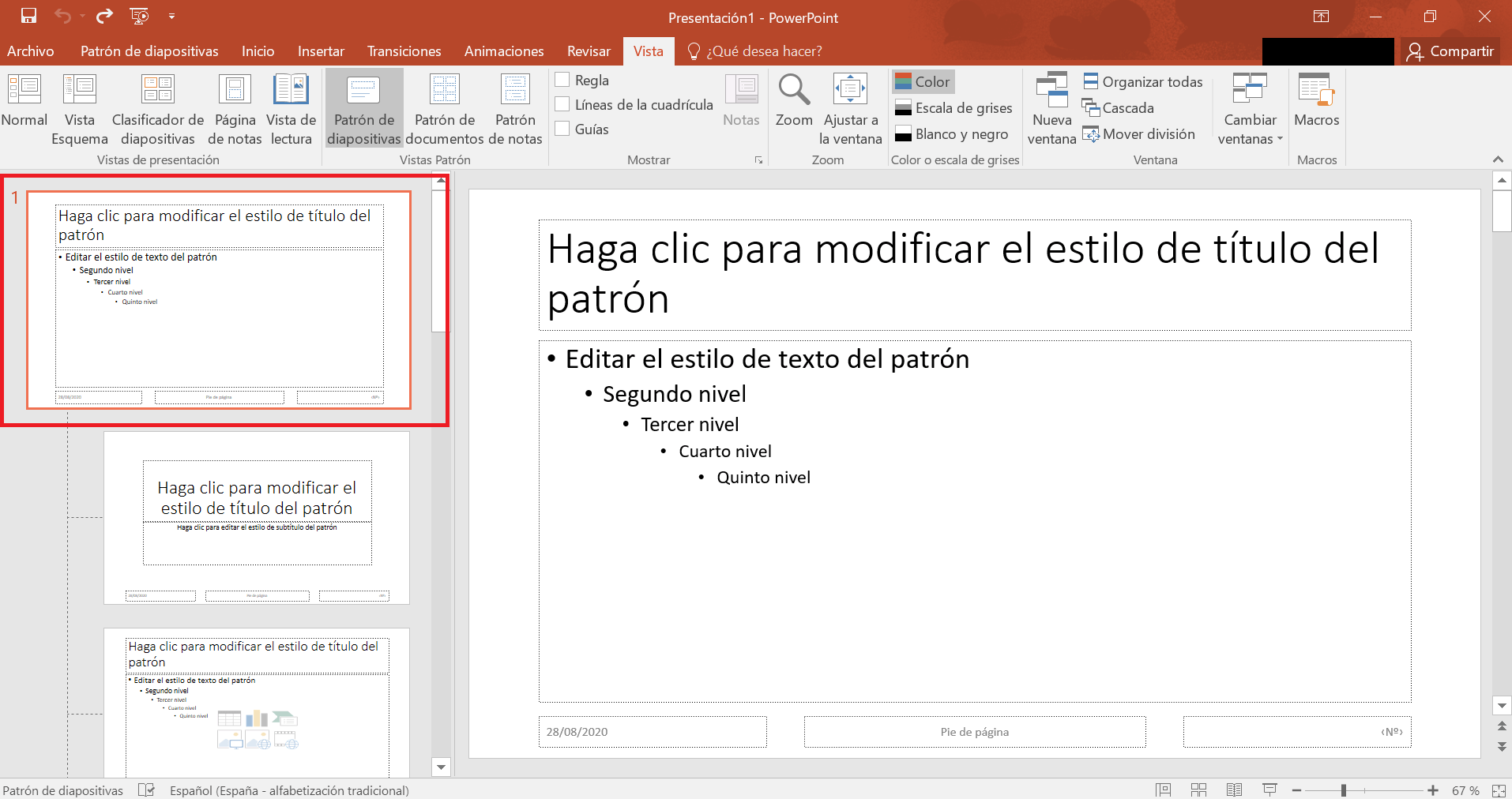Viewport: 1512px width, 799px height.
Task: Click the 67 % zoom level
Action: click(1465, 790)
